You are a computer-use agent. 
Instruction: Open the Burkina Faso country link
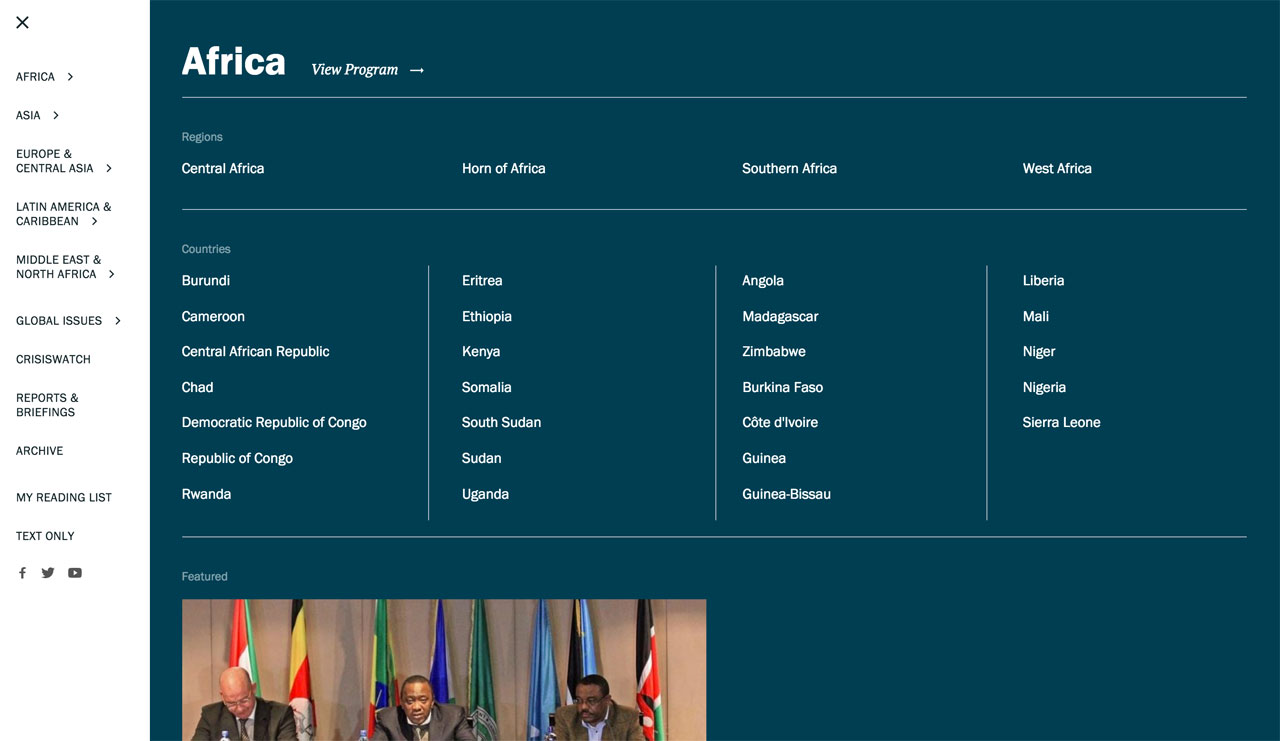[783, 387]
